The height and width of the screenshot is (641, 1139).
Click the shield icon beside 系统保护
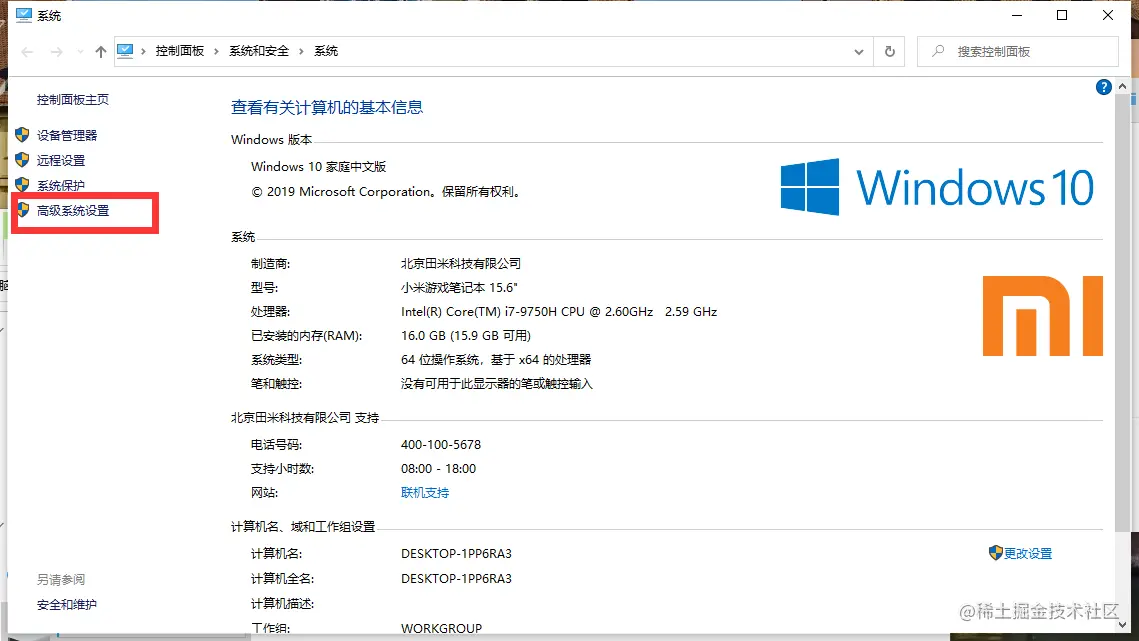pos(23,185)
